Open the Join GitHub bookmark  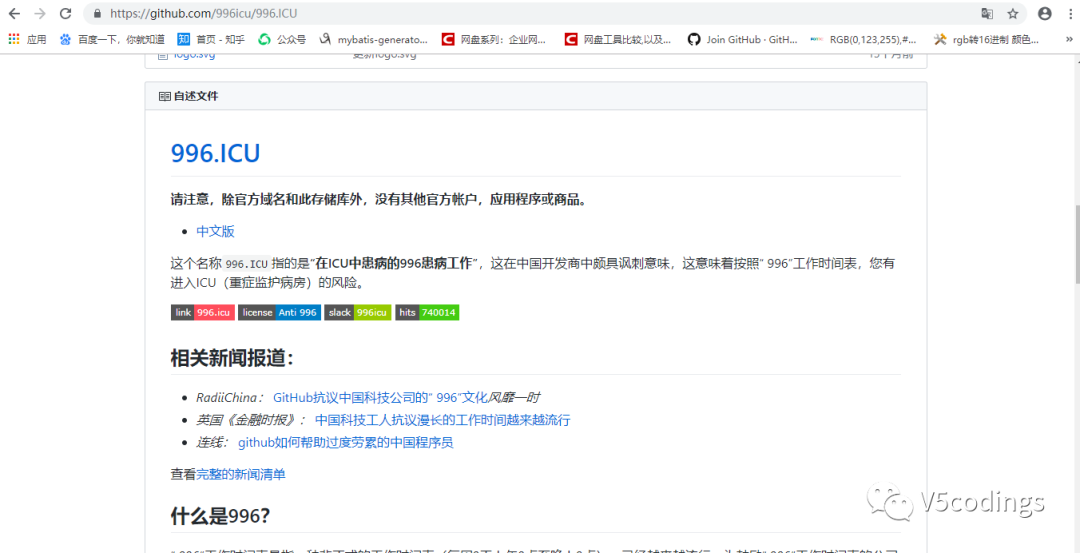point(742,40)
